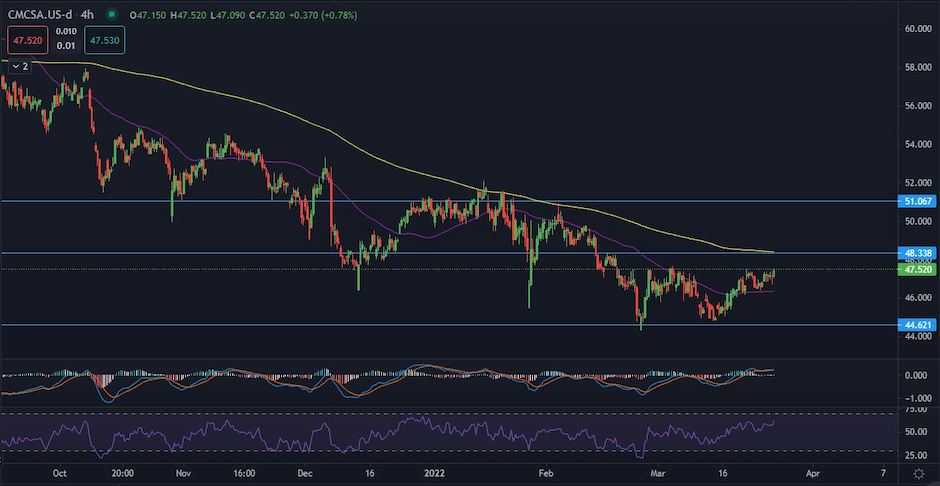
Task: Change the 4h interval label
Action: click(x=87, y=15)
